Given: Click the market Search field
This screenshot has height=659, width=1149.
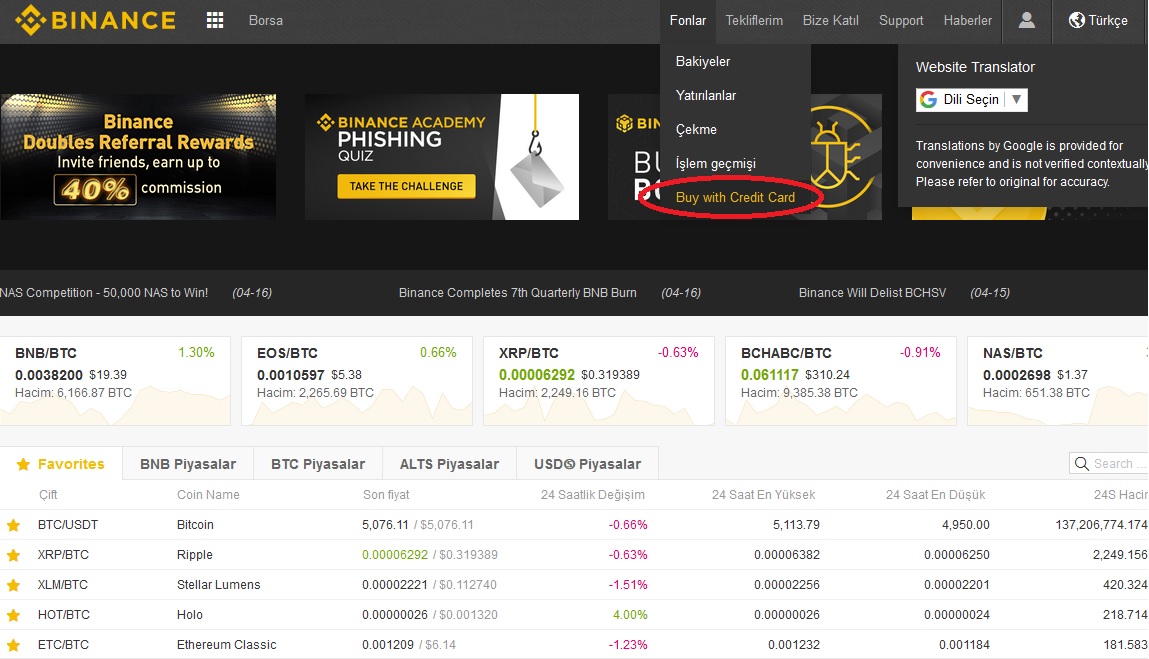Looking at the screenshot, I should 1109,463.
